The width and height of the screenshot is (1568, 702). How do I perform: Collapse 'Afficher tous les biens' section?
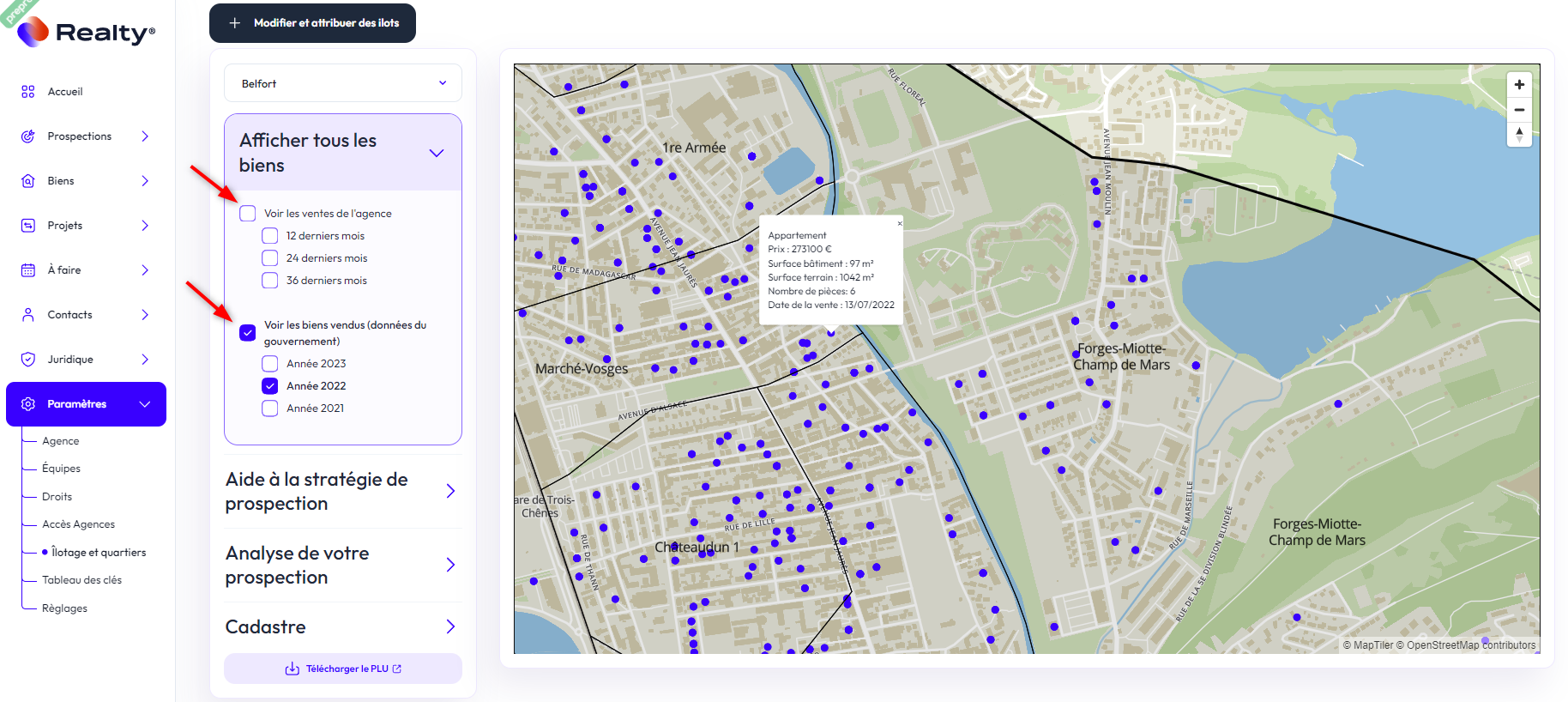click(x=437, y=153)
